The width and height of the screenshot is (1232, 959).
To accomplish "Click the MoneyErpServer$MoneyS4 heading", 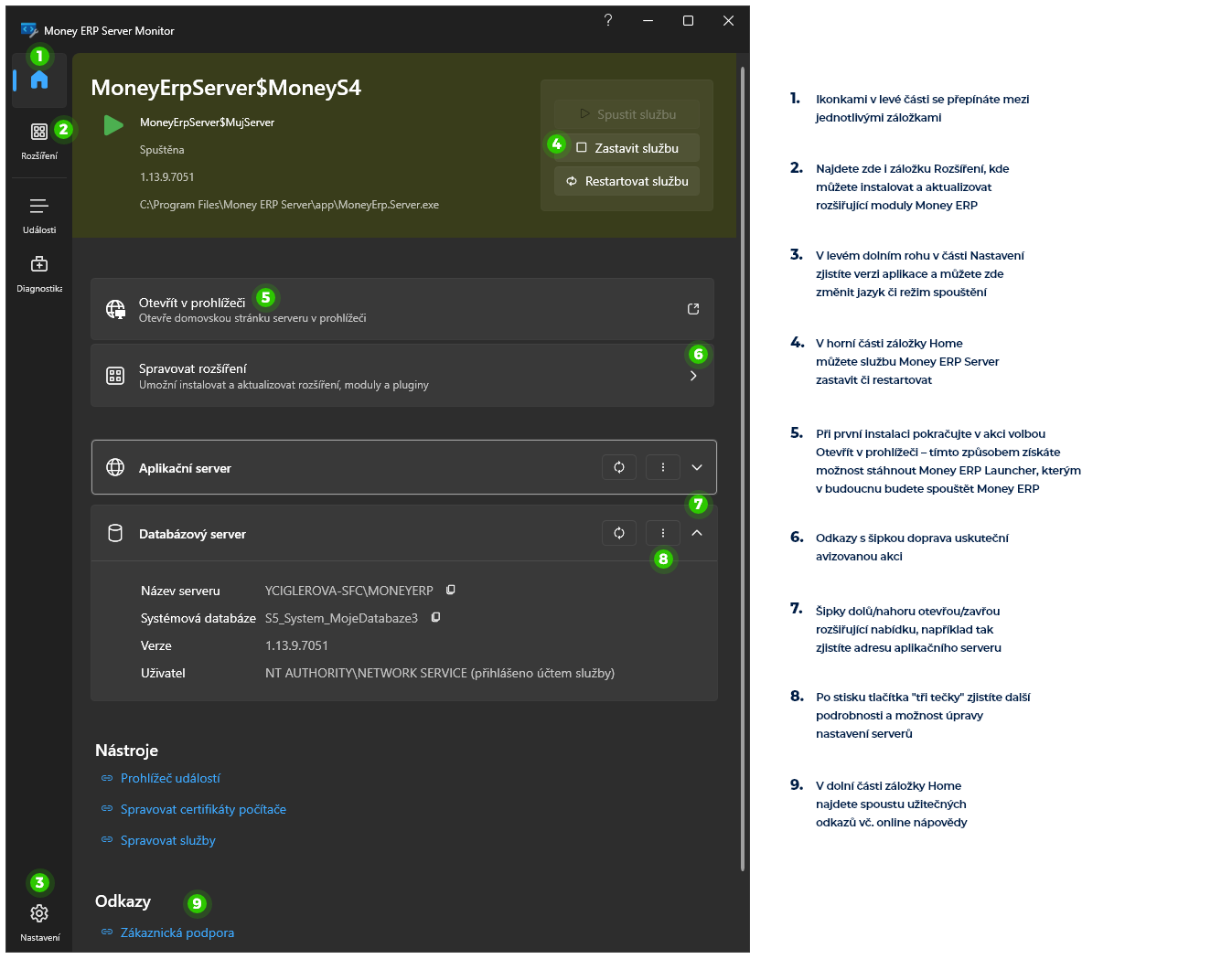I will click(x=226, y=88).
